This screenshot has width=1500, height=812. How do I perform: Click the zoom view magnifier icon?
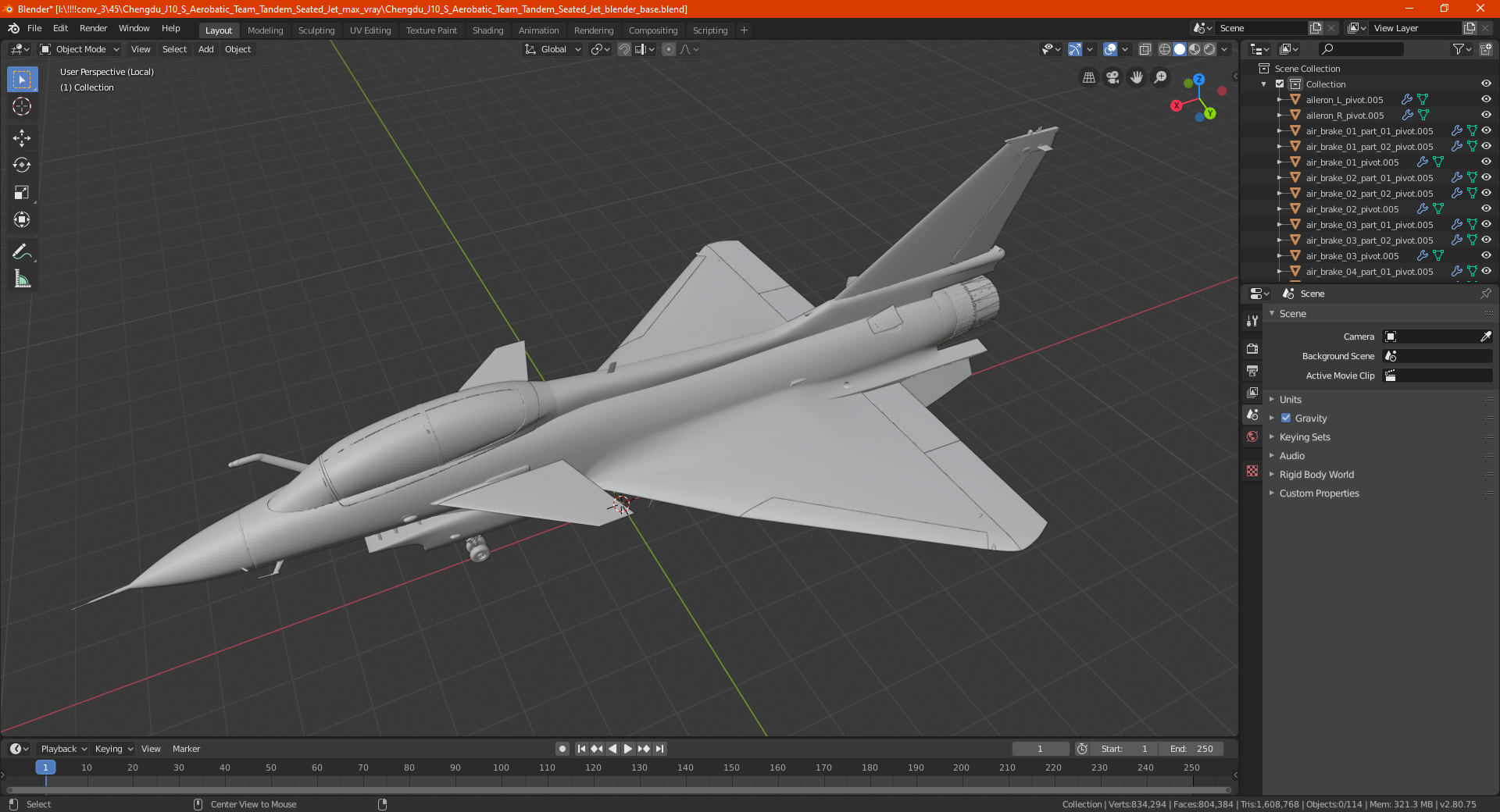(x=1161, y=77)
